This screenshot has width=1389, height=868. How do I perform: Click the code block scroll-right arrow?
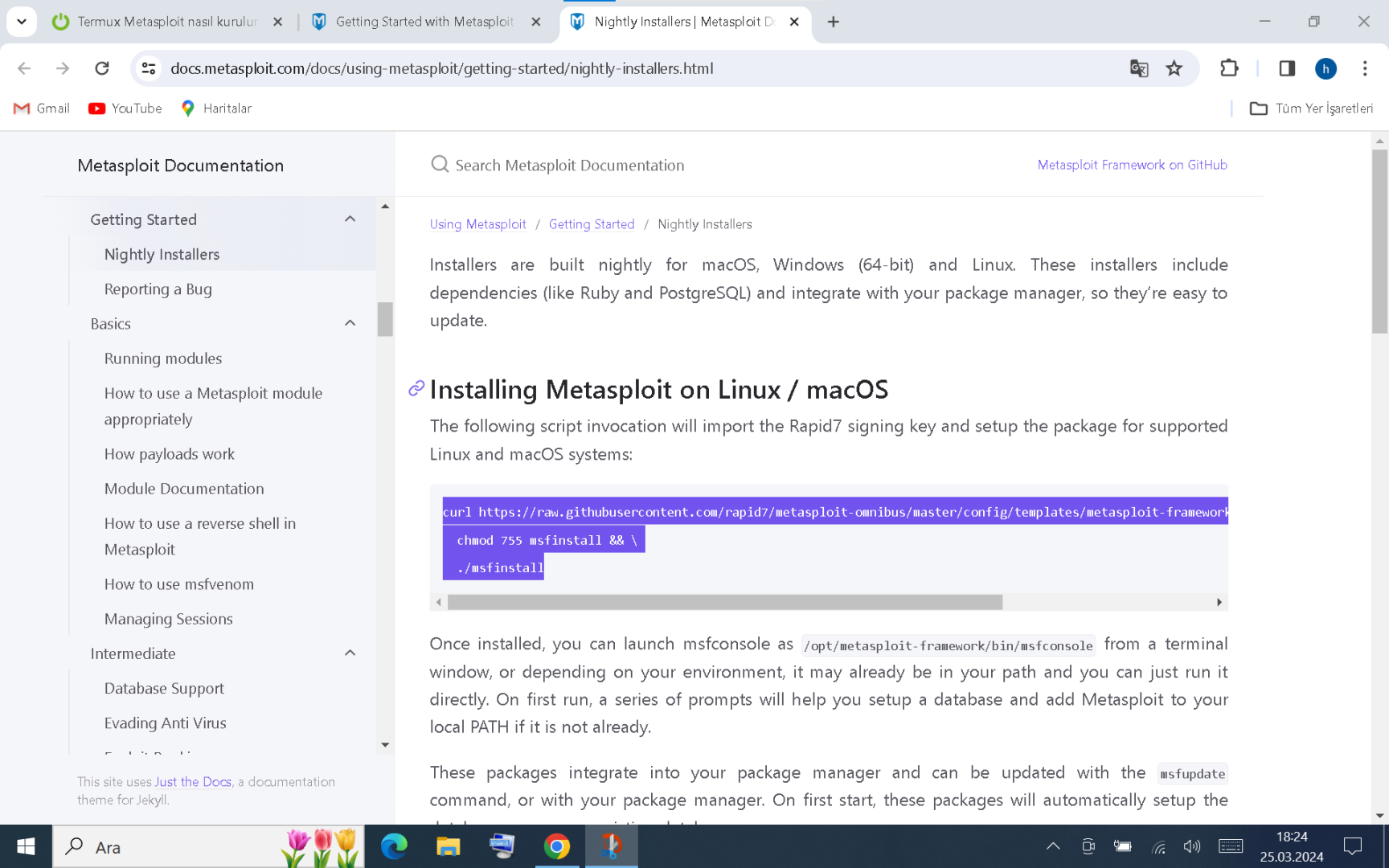[1219, 602]
